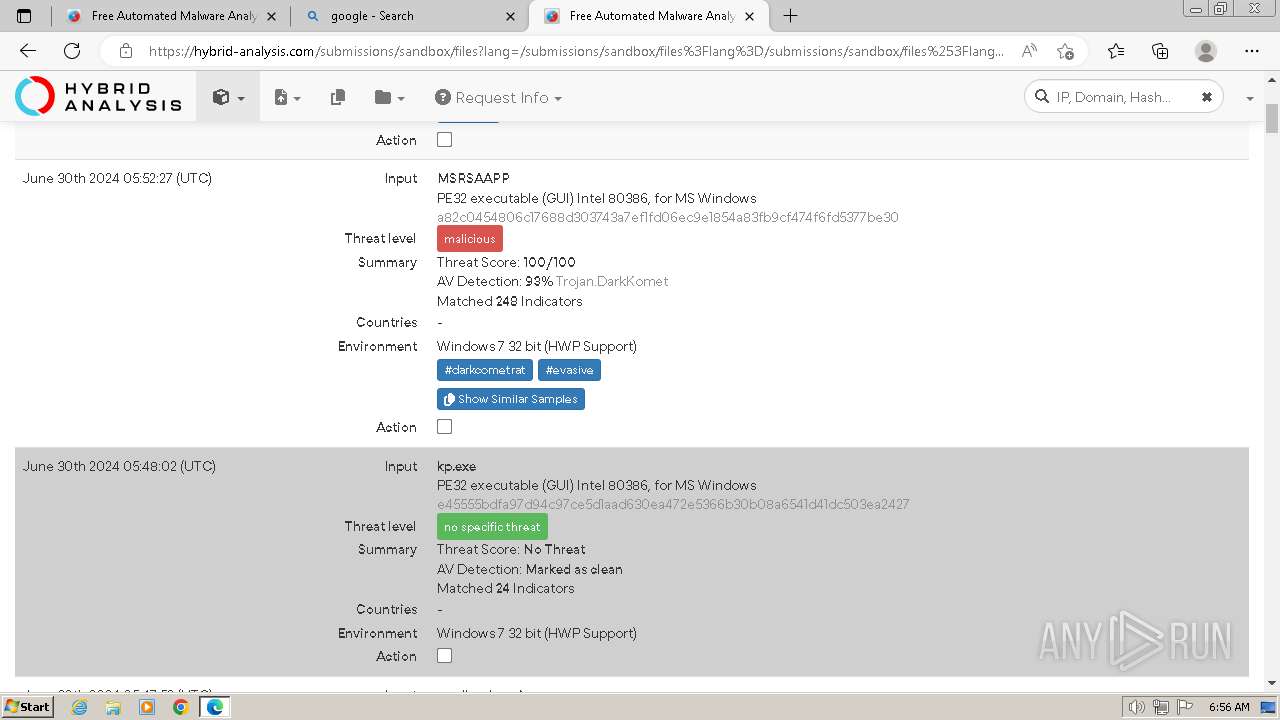Open the Collections icon in Edge toolbar
This screenshot has width=1280, height=720.
click(x=1160, y=51)
